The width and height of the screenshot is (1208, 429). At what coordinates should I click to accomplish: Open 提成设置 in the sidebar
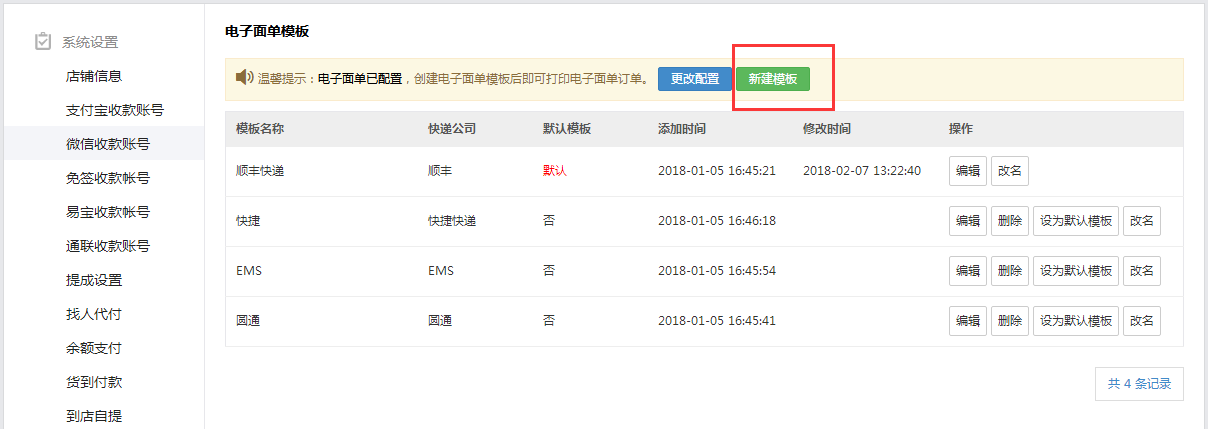click(x=94, y=280)
